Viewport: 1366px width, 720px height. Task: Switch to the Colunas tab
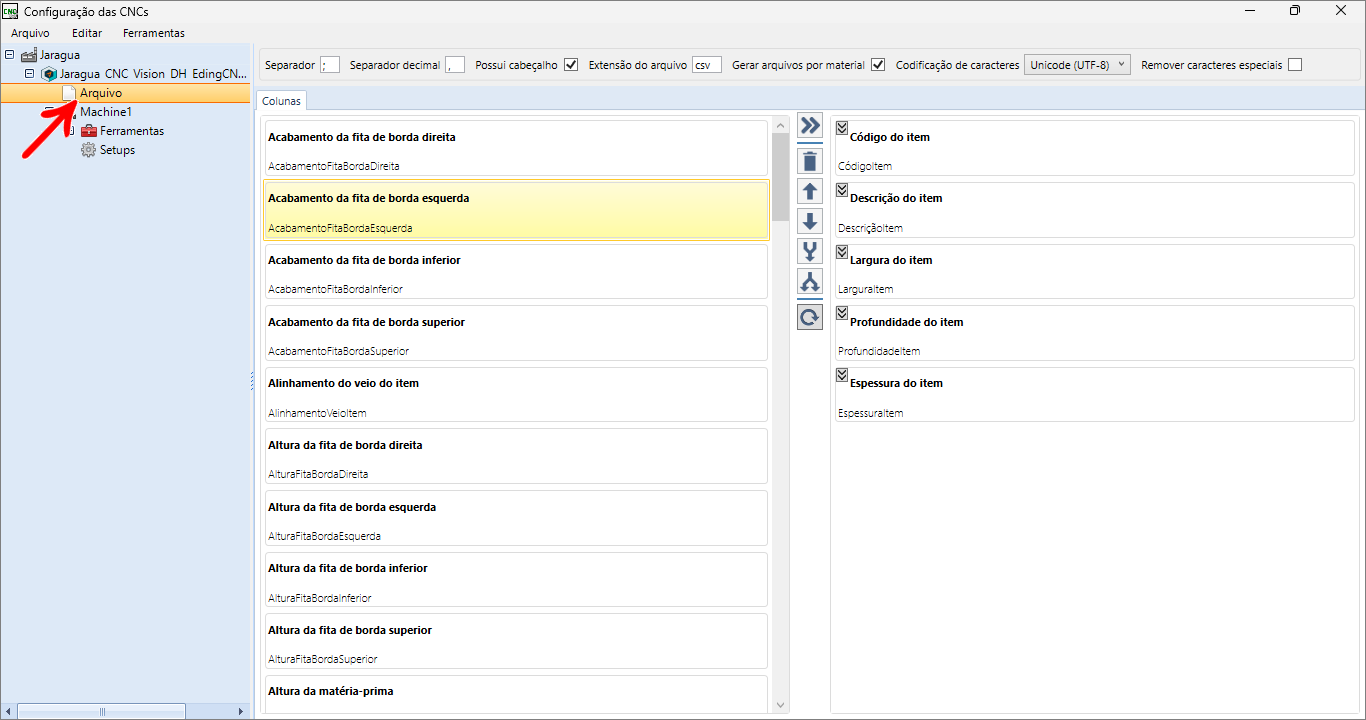tap(281, 101)
